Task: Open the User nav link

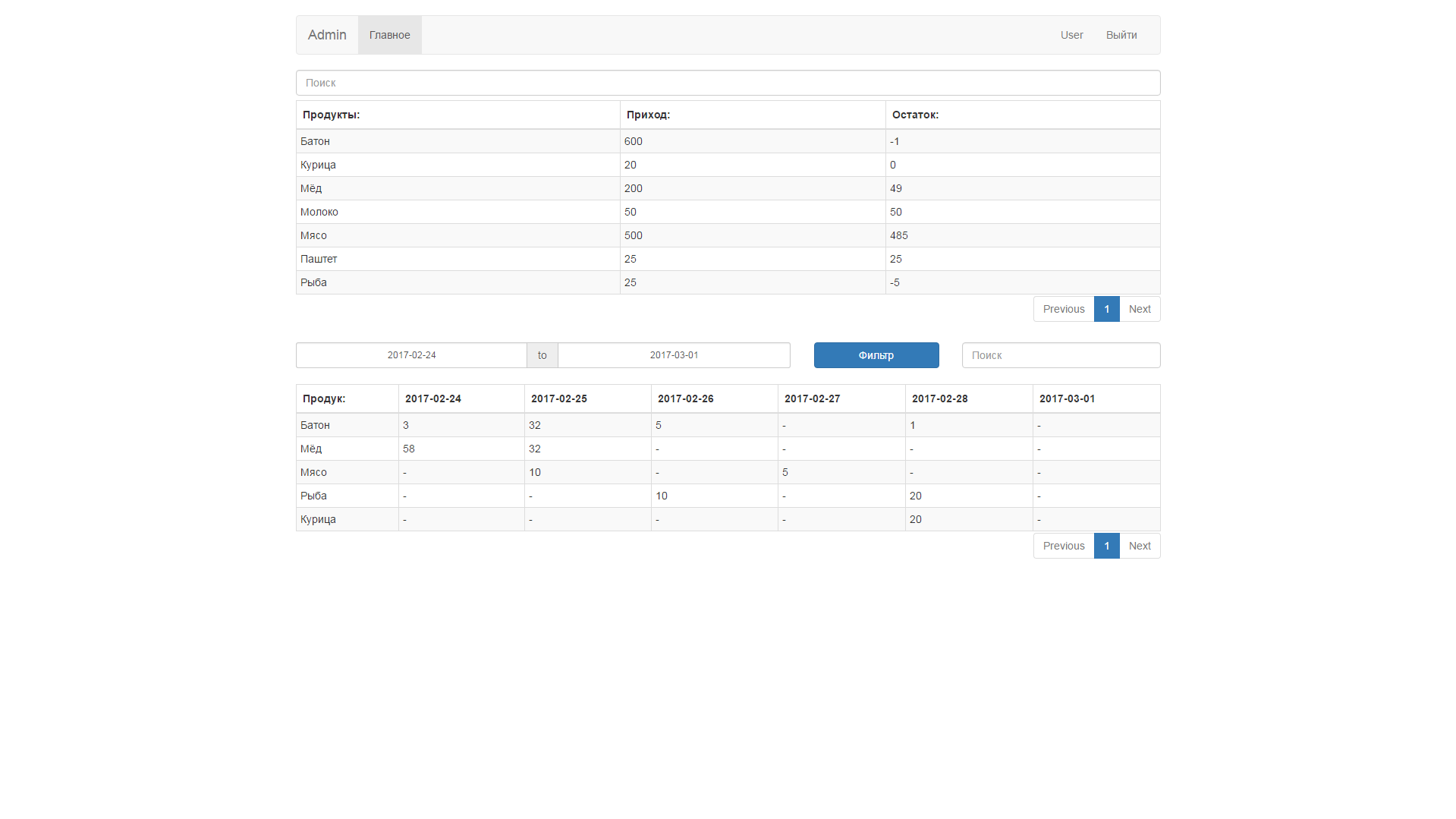Action: pos(1071,35)
